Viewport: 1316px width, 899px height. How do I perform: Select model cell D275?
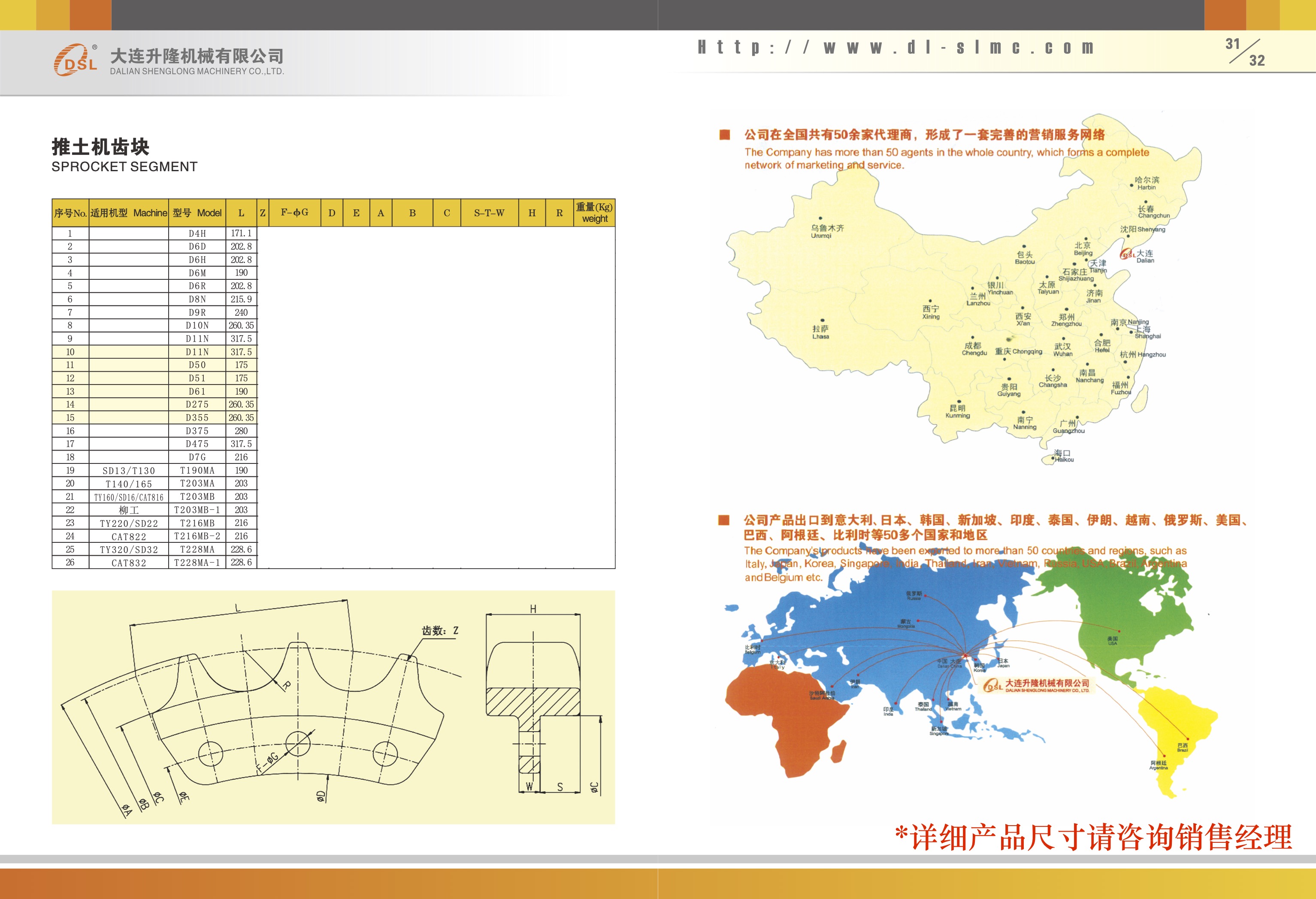pos(197,405)
